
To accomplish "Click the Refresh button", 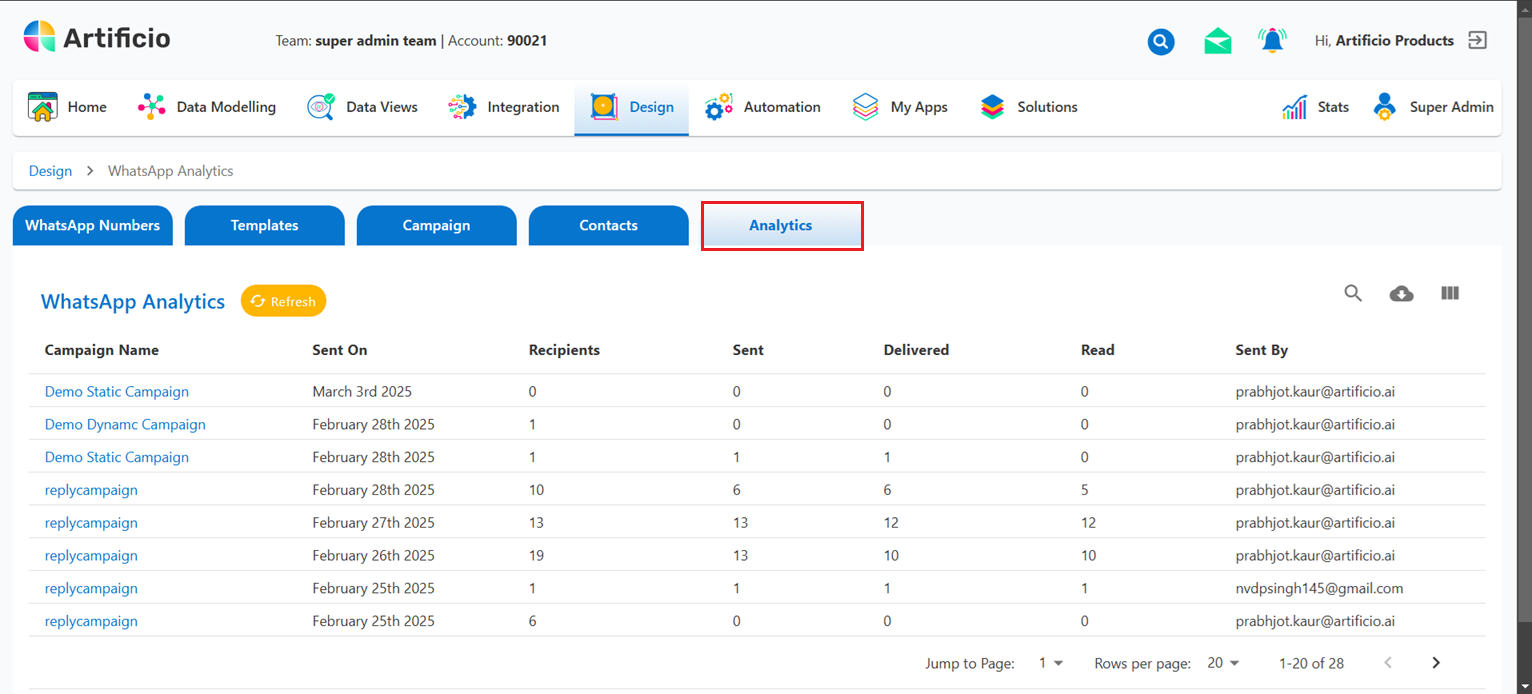I will coord(283,300).
